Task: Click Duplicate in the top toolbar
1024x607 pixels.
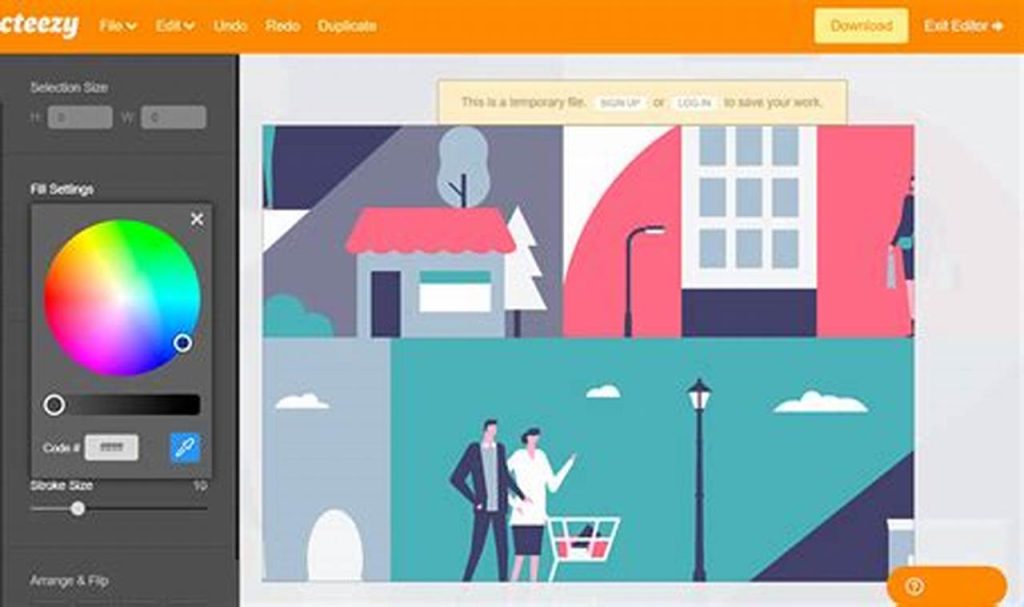Action: coord(347,26)
